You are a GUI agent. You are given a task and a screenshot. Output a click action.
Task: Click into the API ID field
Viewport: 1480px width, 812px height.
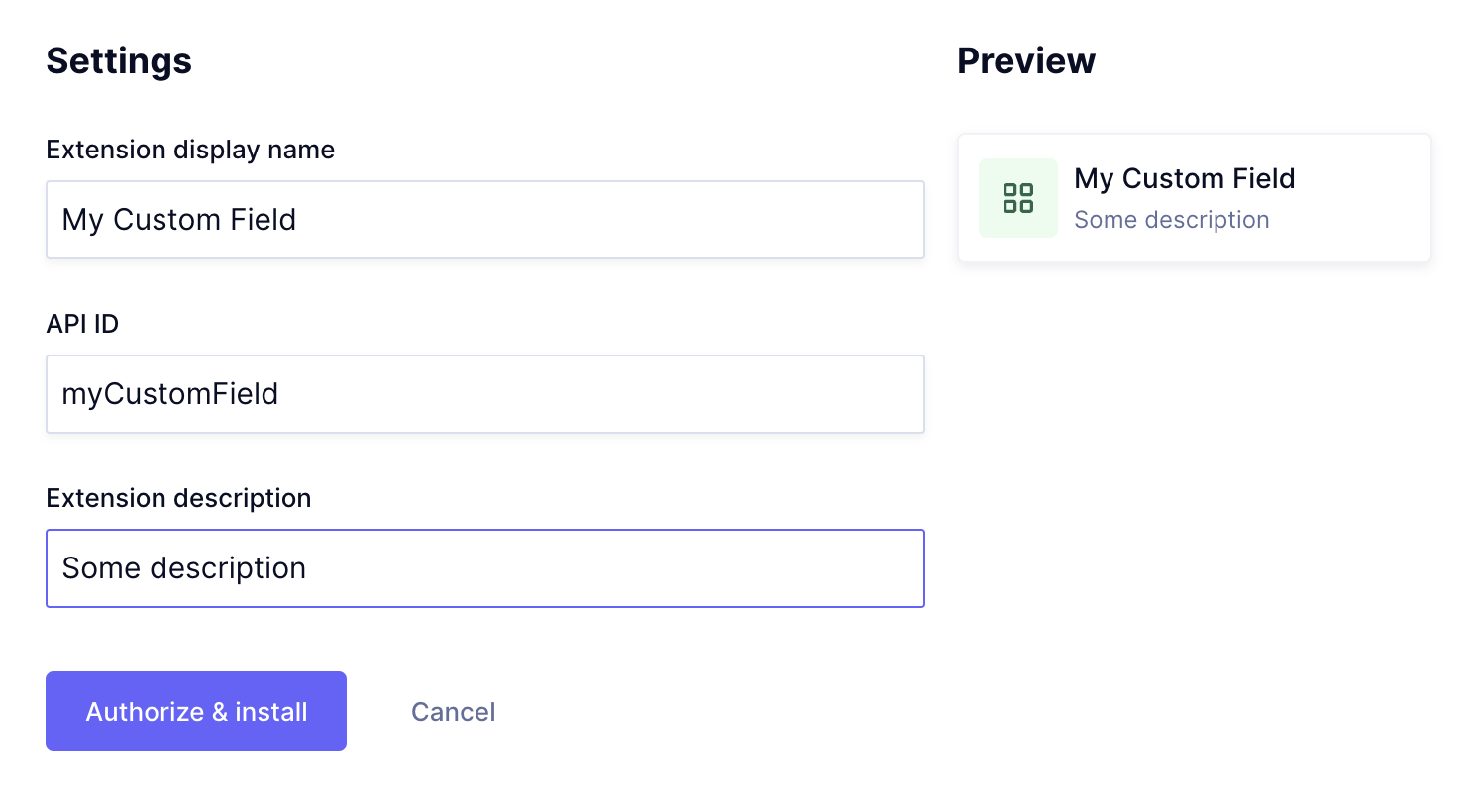click(x=484, y=394)
